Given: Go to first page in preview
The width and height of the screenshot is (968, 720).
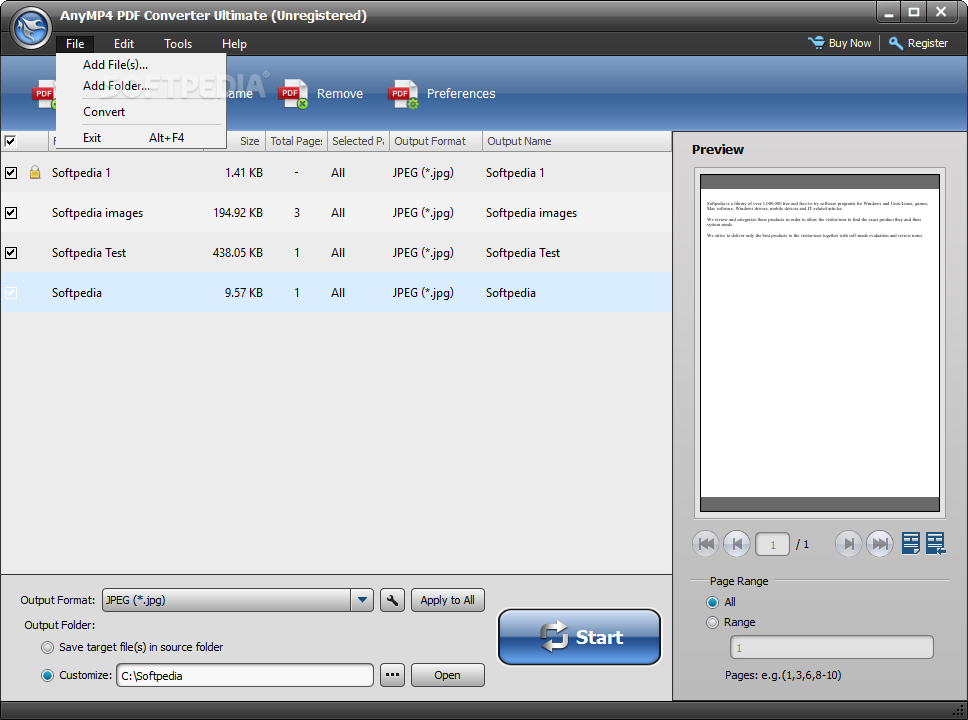Looking at the screenshot, I should [x=706, y=544].
